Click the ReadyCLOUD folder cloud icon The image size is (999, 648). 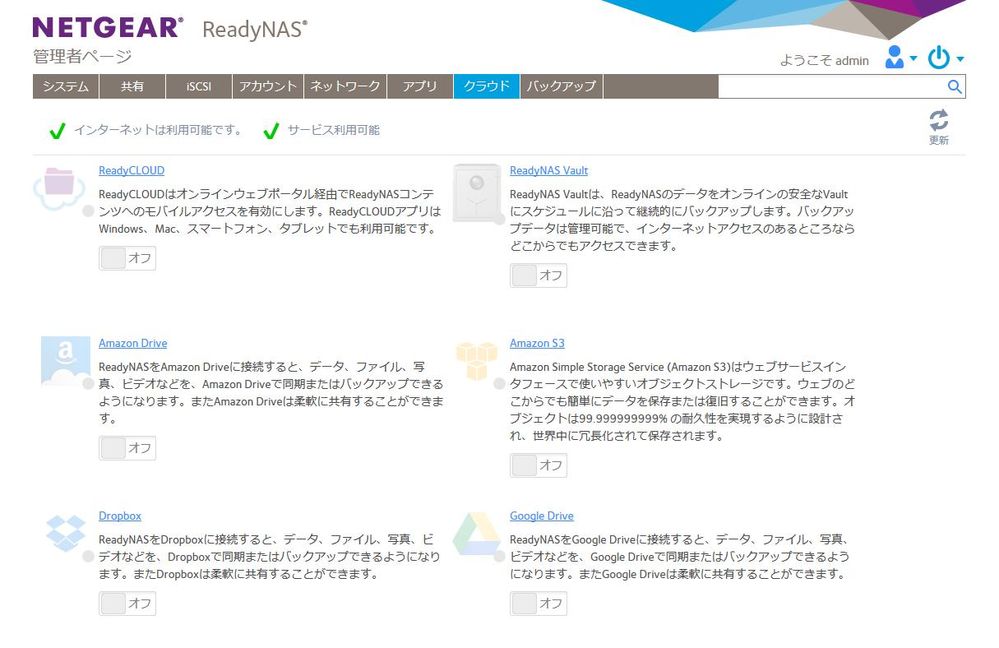[x=59, y=188]
